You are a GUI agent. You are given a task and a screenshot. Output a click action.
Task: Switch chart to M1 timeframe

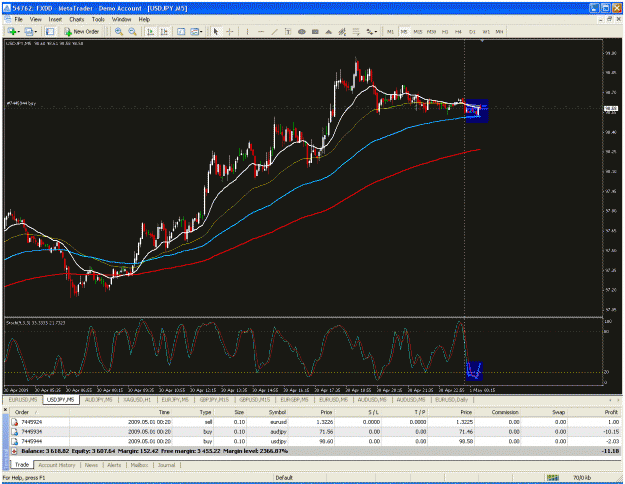click(390, 31)
